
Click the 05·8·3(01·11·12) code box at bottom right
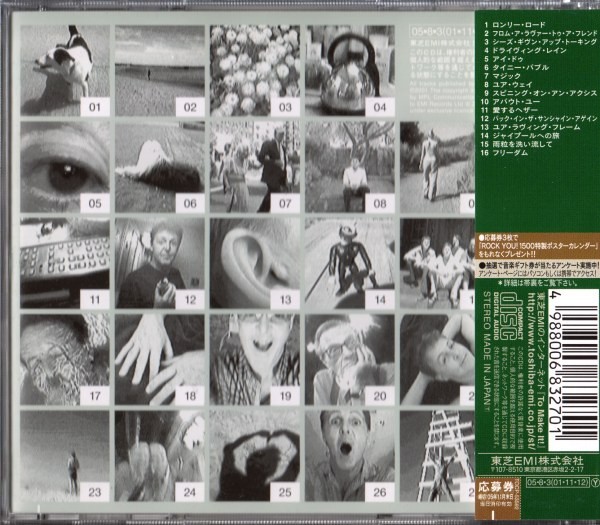[x=558, y=482]
